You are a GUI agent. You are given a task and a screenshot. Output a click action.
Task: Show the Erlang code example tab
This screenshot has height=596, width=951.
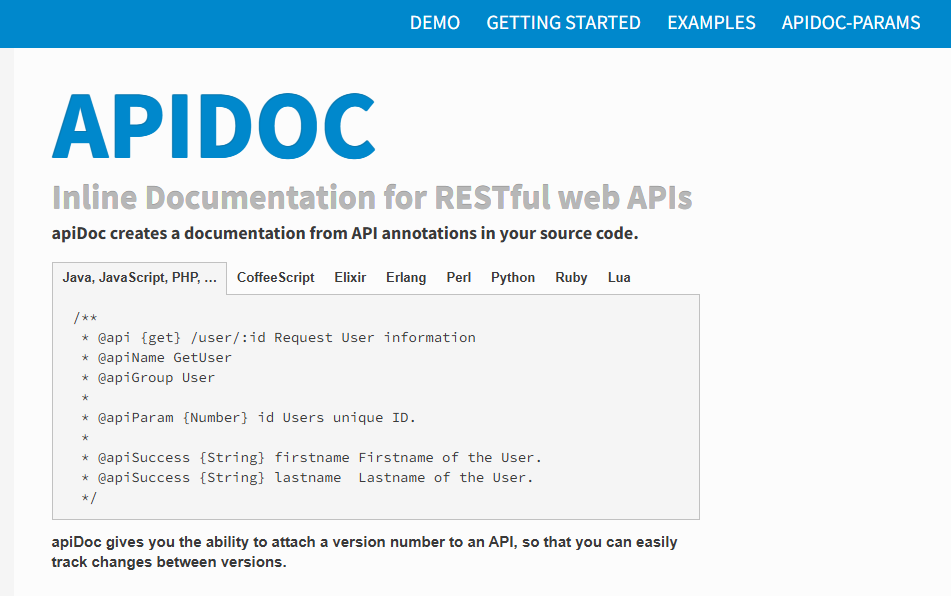(406, 278)
